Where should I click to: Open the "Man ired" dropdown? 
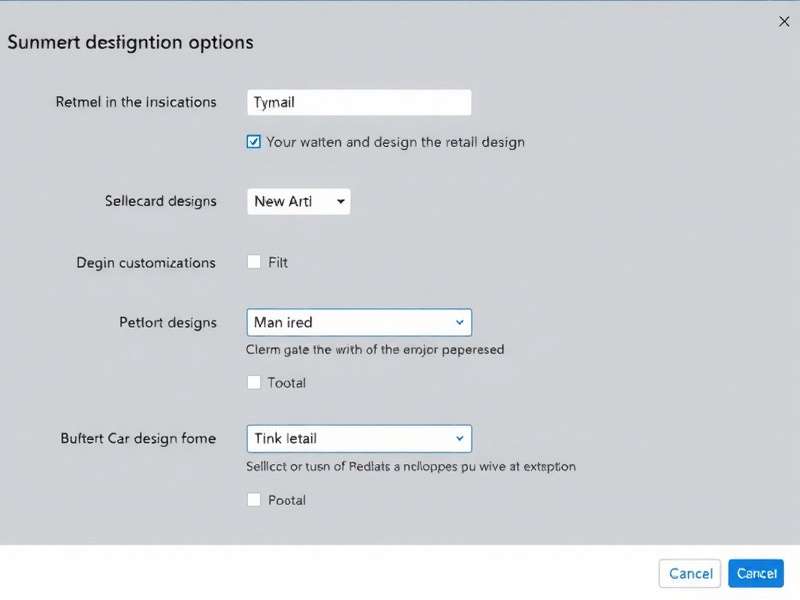[359, 322]
